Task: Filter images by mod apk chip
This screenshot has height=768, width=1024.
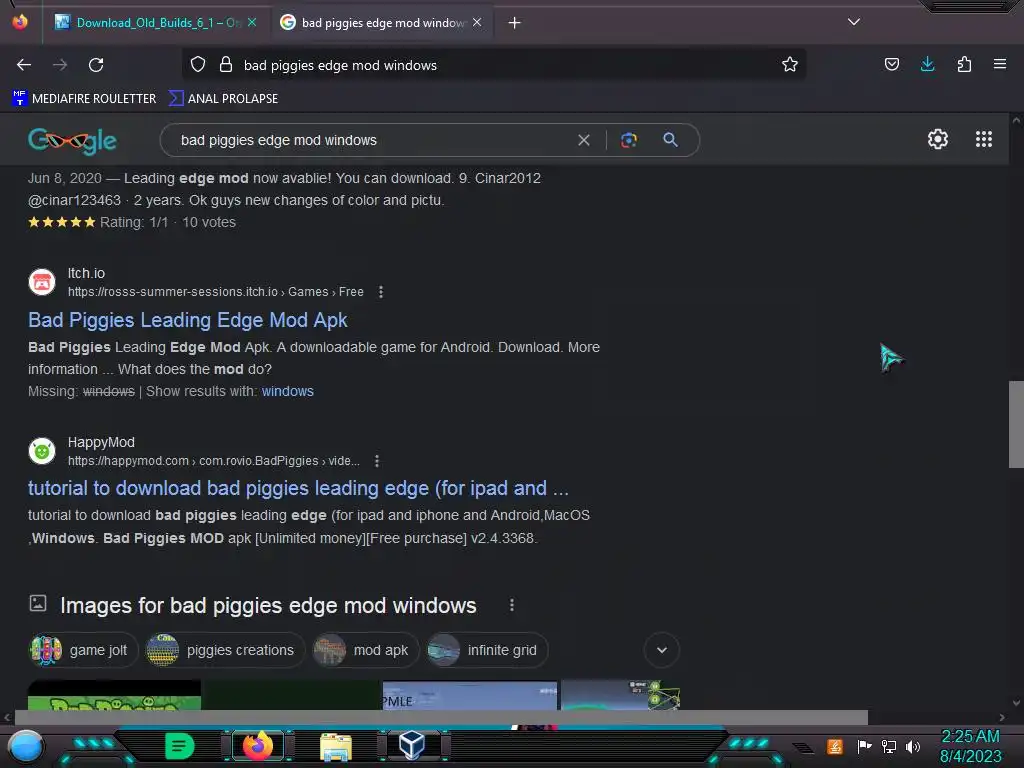Action: (x=365, y=650)
